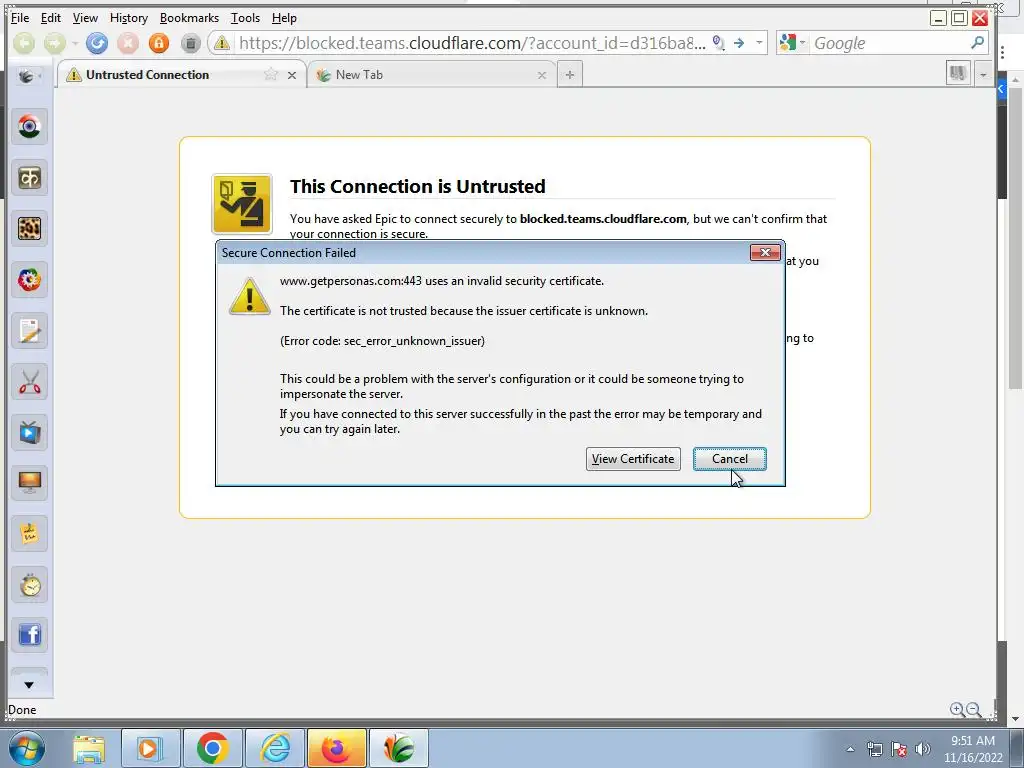Click the orange padlock privacy icon
This screenshot has height=768, width=1024.
(x=159, y=43)
